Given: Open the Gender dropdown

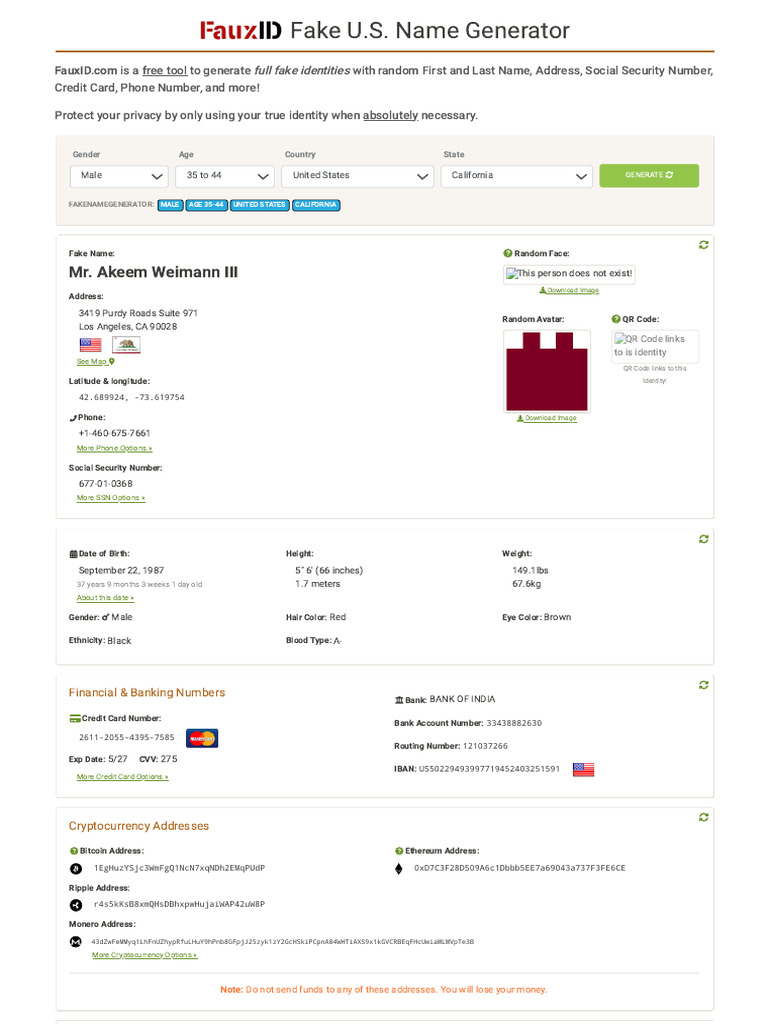Looking at the screenshot, I should [x=119, y=176].
